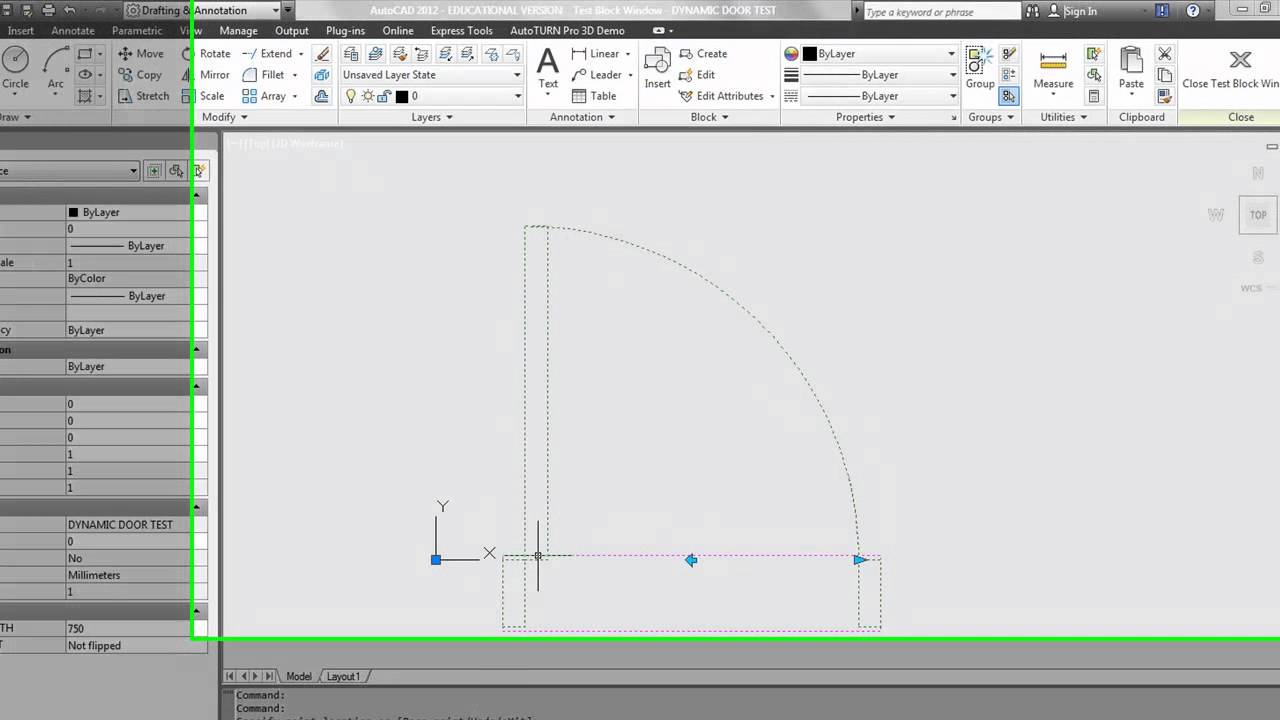The image size is (1280, 720).
Task: Open the Express Tools ribbon tab
Action: tap(461, 31)
